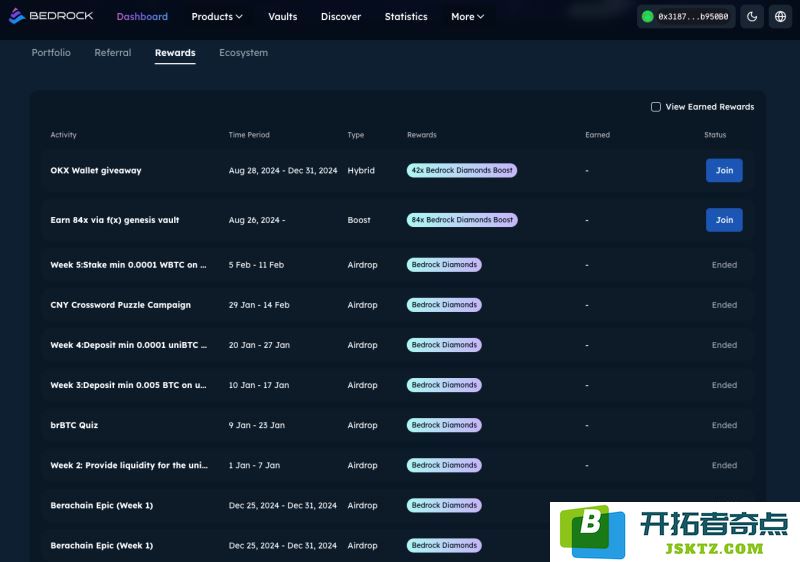Open the brBTC Quiz activity
The height and width of the screenshot is (562, 800).
[74, 425]
